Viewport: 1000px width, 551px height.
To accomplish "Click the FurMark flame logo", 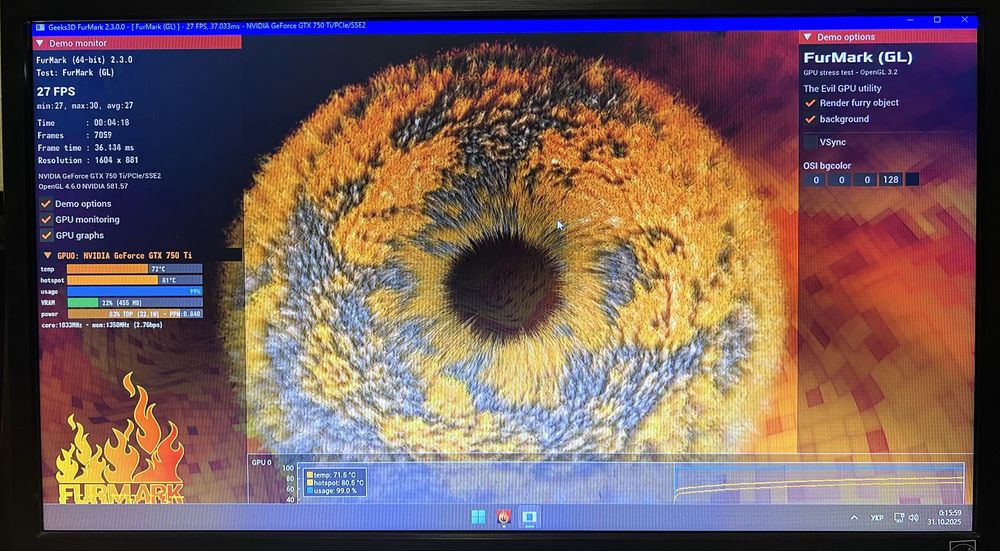I will coord(121,440).
